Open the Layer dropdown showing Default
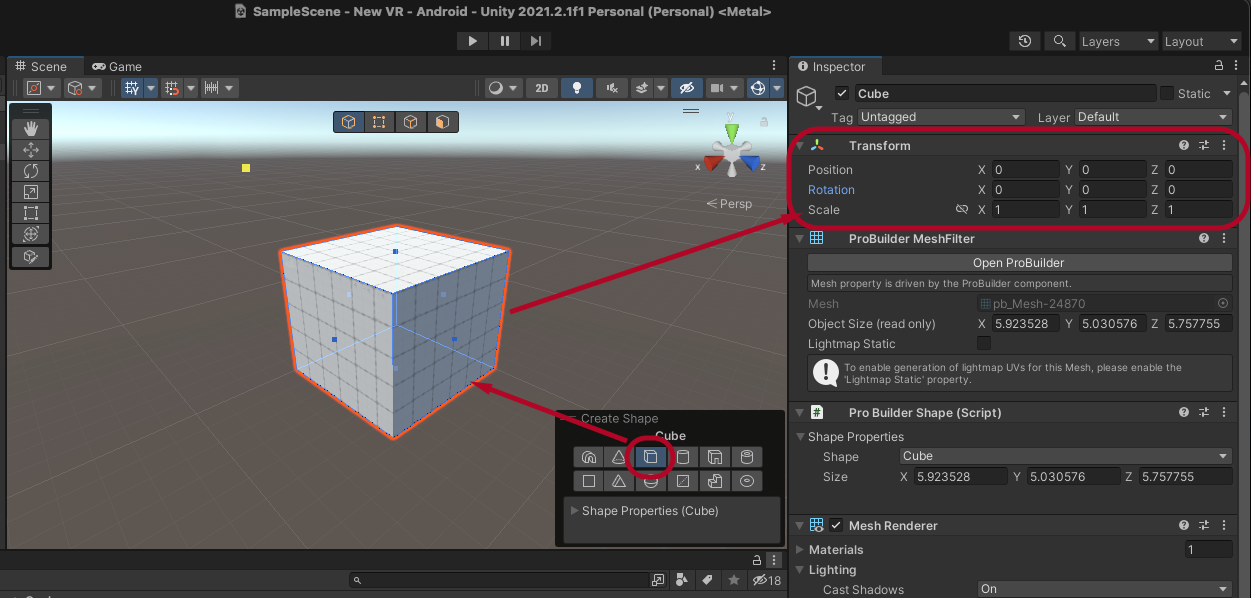Image resolution: width=1251 pixels, height=598 pixels. point(1153,117)
